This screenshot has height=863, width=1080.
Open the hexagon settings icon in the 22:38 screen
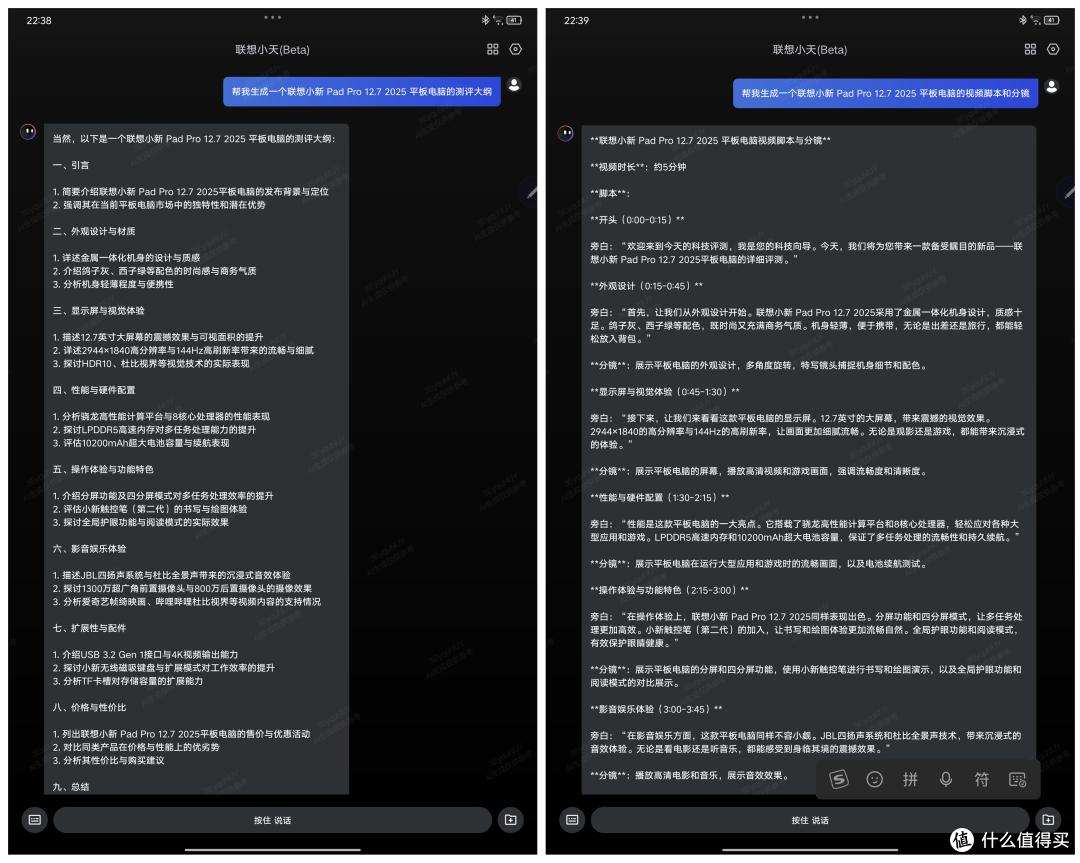pyautogui.click(x=515, y=49)
